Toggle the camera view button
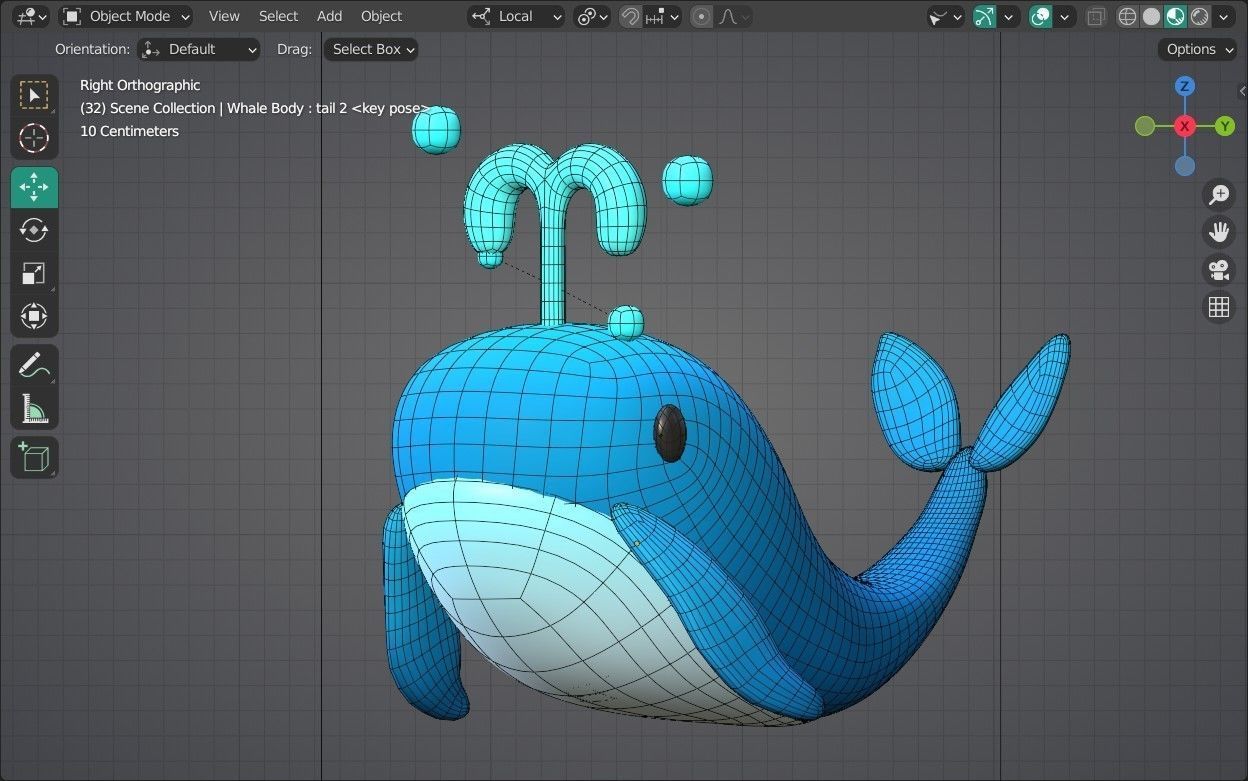 [1218, 270]
